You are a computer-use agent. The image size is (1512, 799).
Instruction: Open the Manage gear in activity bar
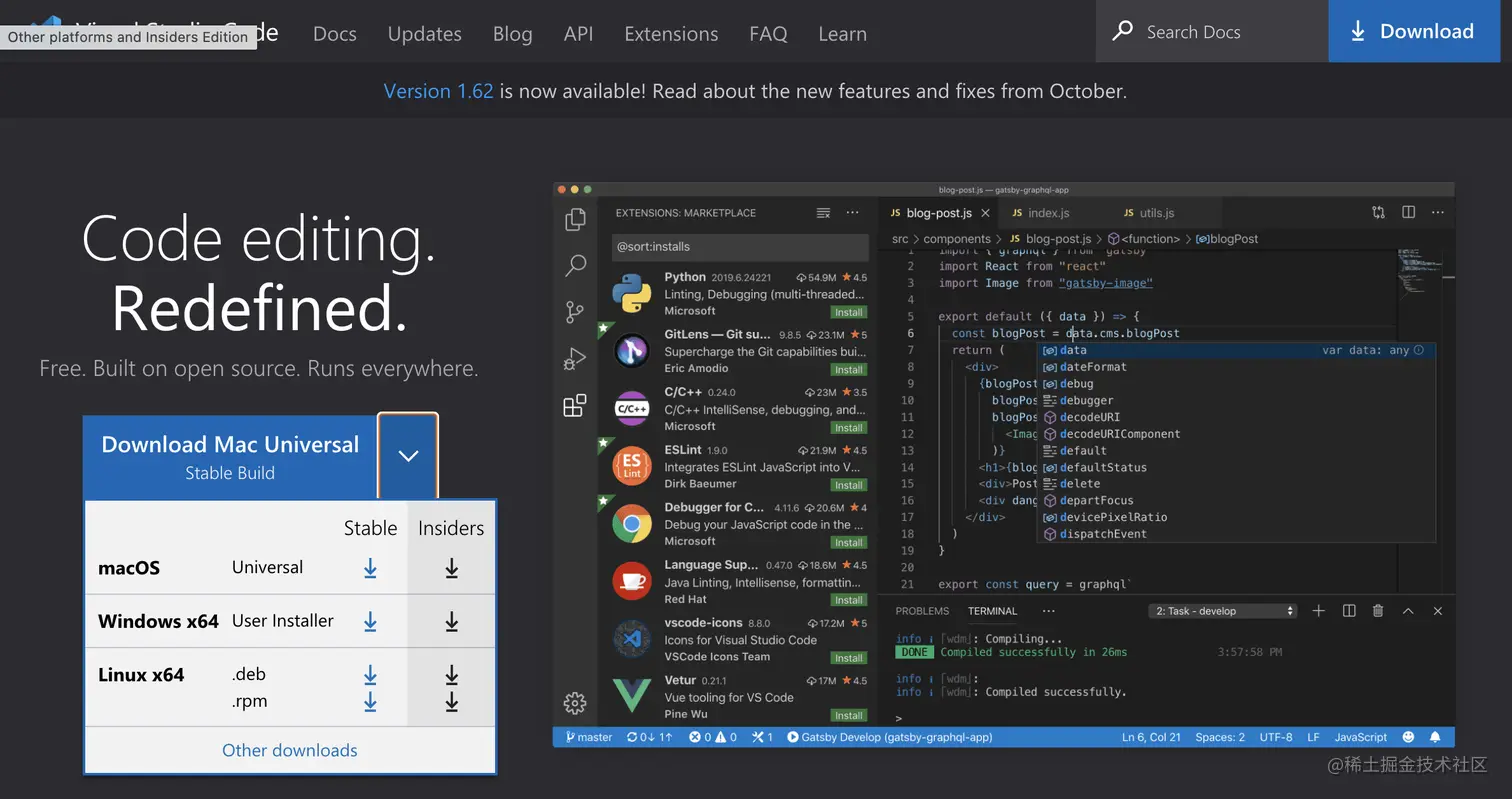click(575, 703)
